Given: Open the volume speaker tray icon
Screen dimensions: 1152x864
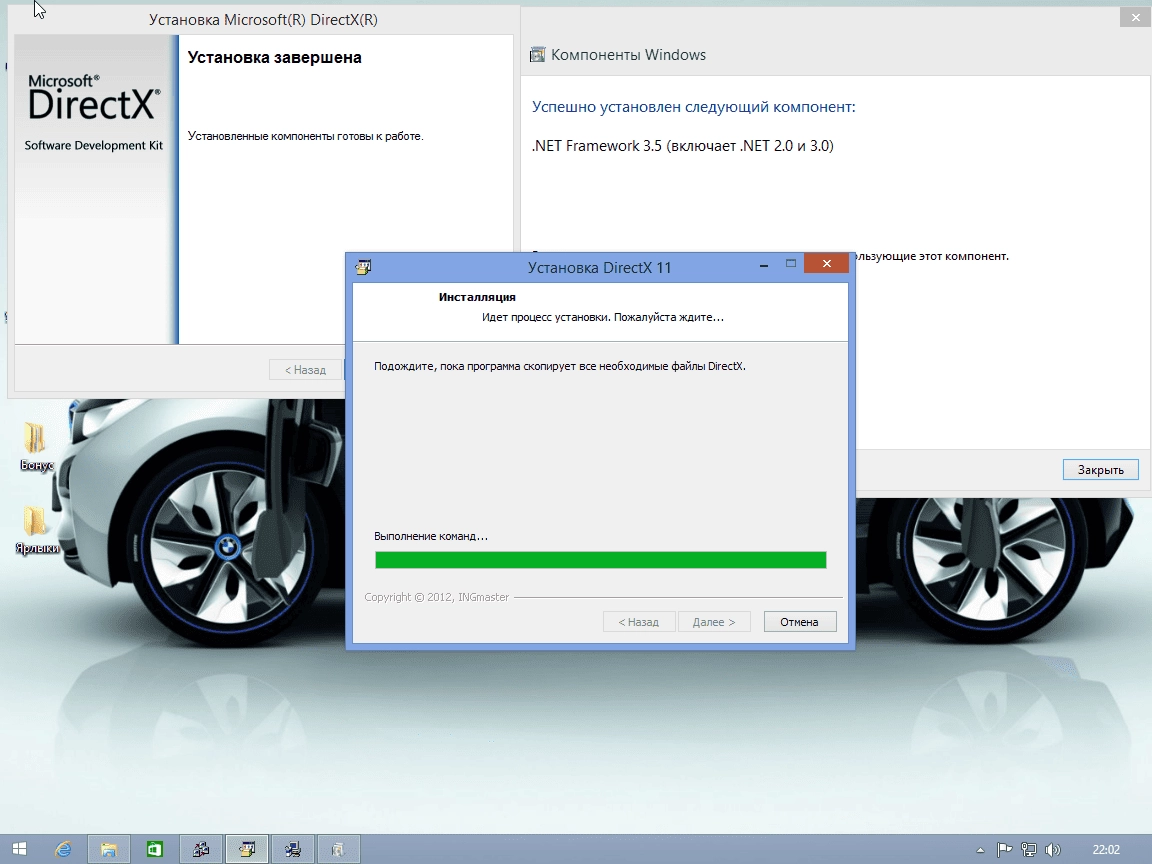Looking at the screenshot, I should [1053, 850].
